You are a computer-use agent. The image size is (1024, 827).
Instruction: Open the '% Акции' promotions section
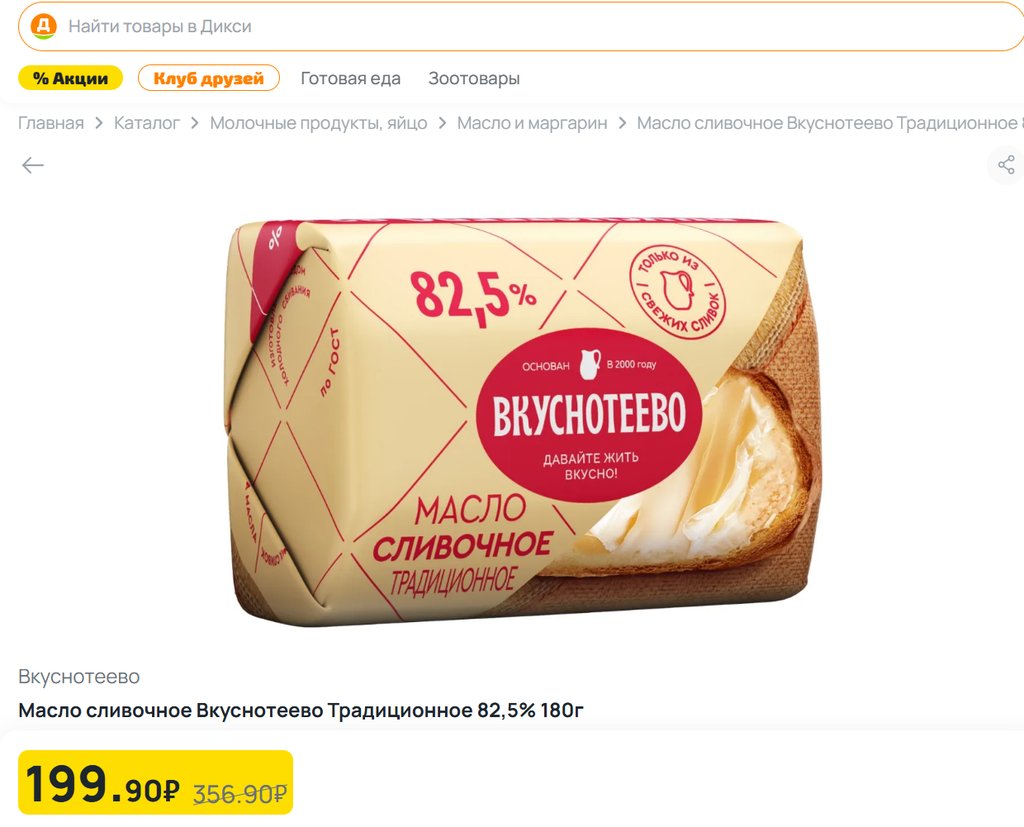coord(70,78)
